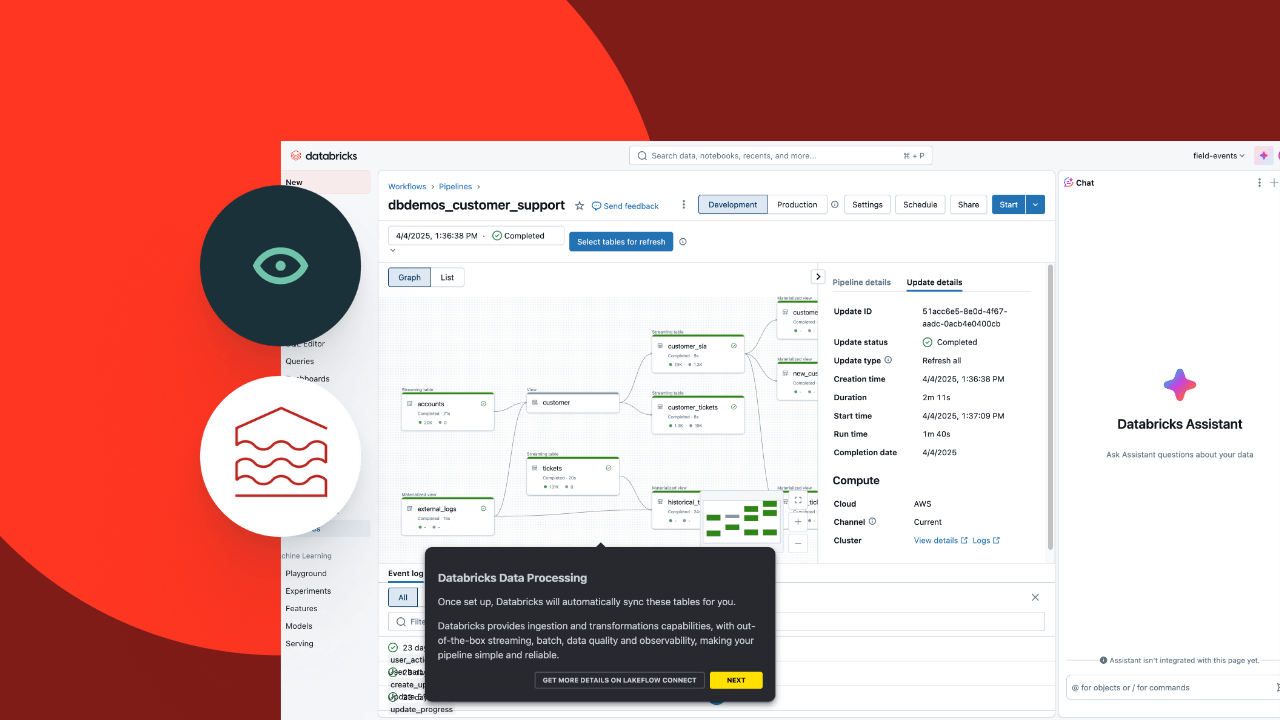1280x720 pixels.
Task: Click the zoom-out minus icon on the graph
Action: [798, 543]
